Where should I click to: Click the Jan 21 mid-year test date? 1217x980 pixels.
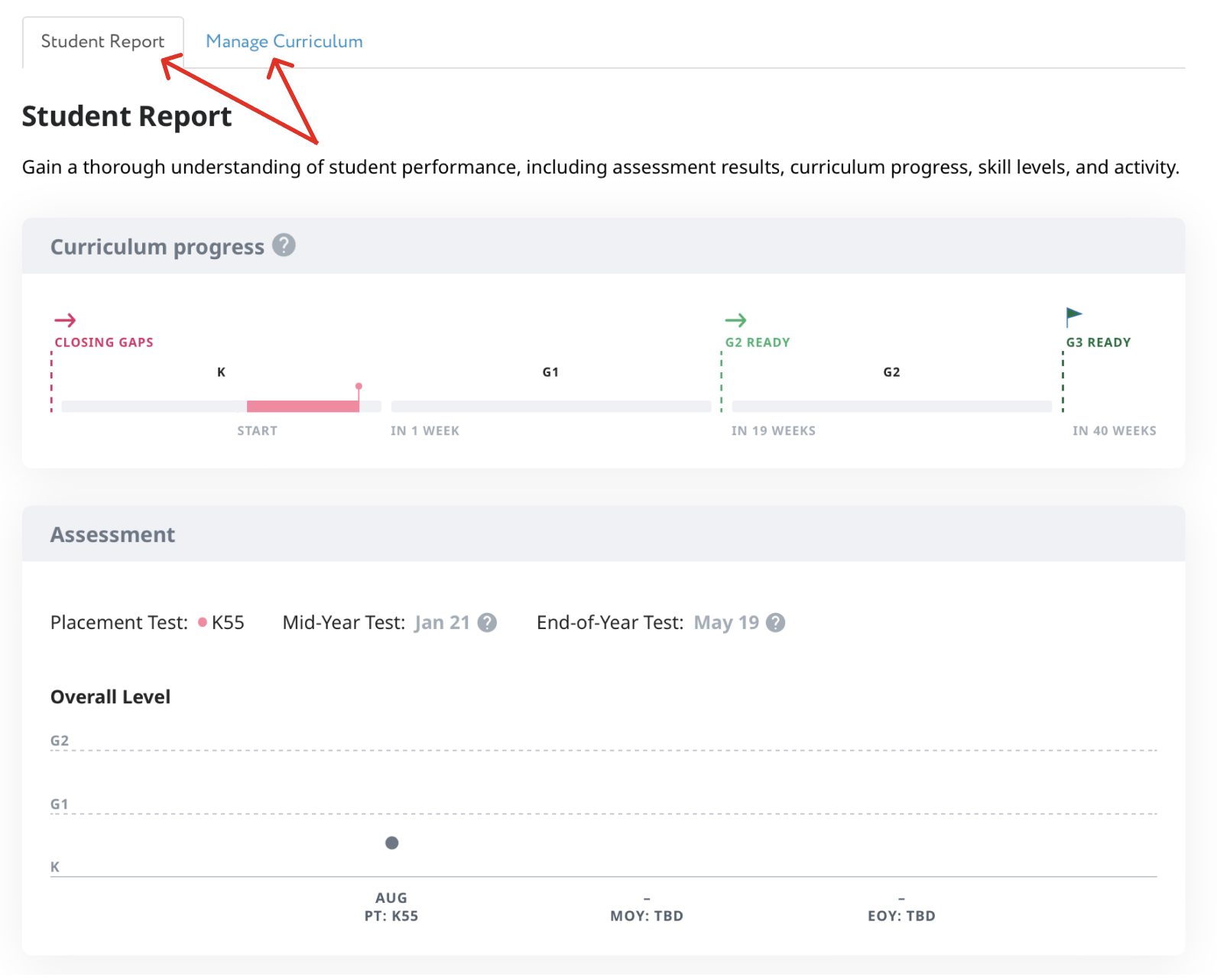point(442,623)
